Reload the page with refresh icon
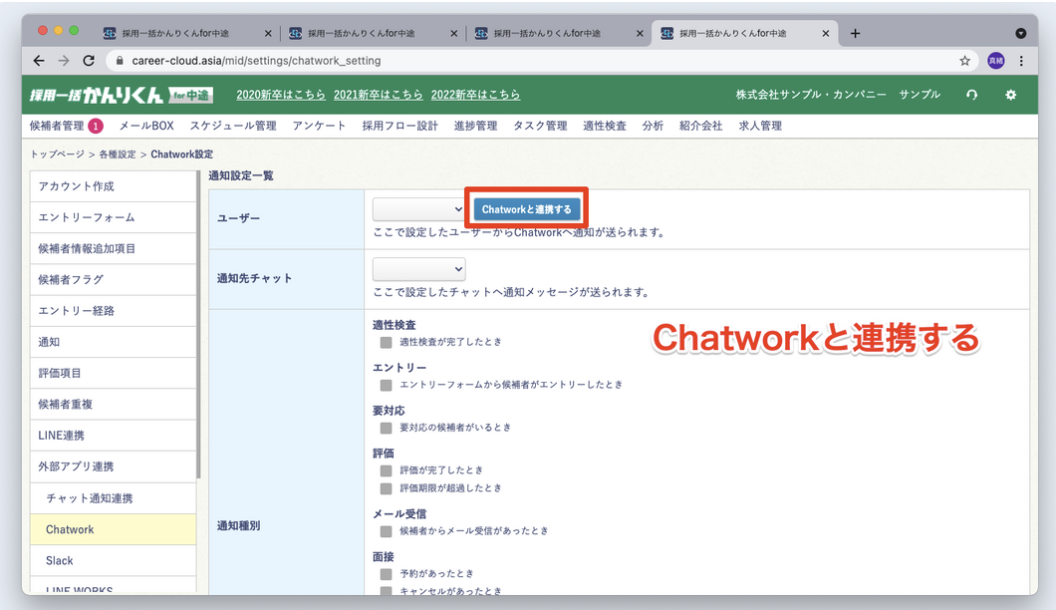 89,61
